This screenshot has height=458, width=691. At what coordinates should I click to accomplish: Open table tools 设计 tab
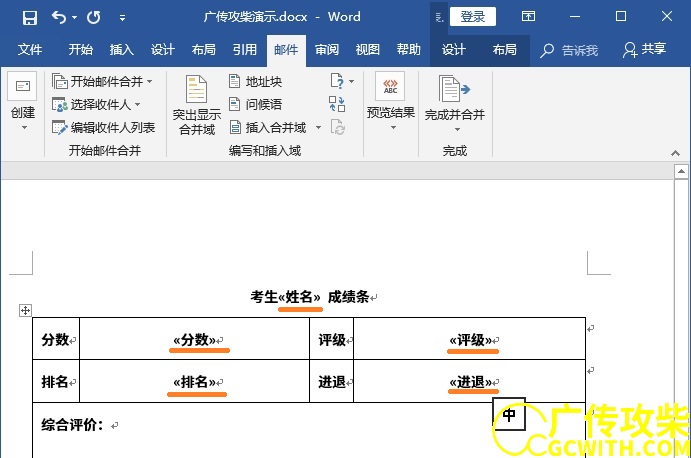(x=453, y=49)
